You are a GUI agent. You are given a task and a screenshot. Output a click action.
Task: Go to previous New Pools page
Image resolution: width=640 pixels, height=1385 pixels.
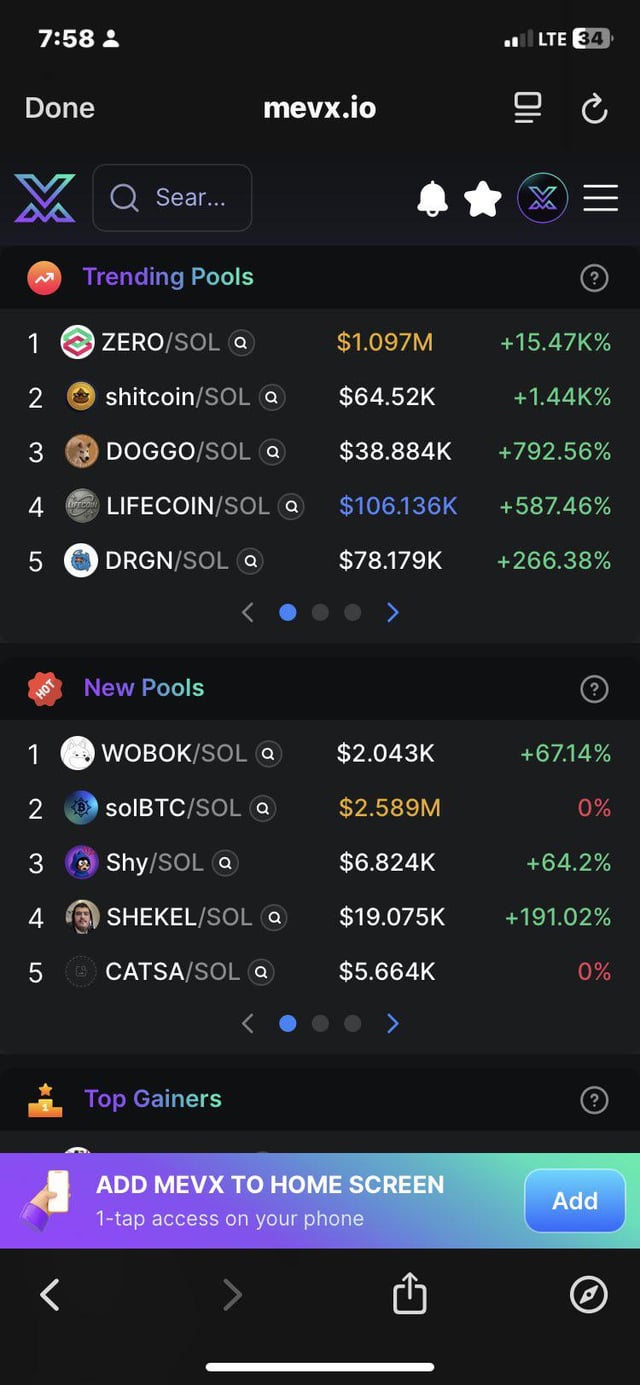[248, 1023]
